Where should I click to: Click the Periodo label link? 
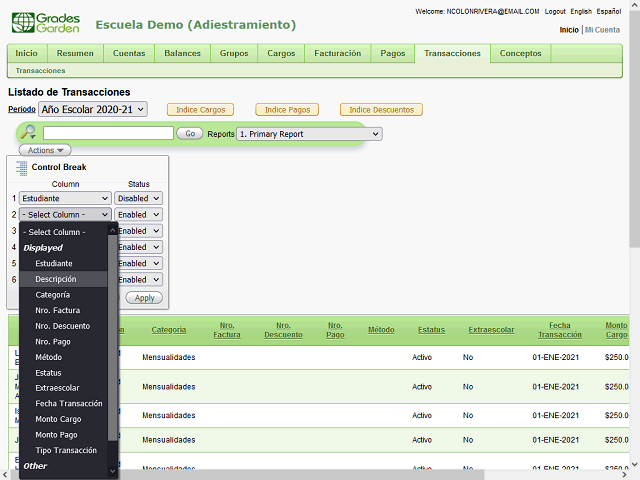tap(22, 109)
